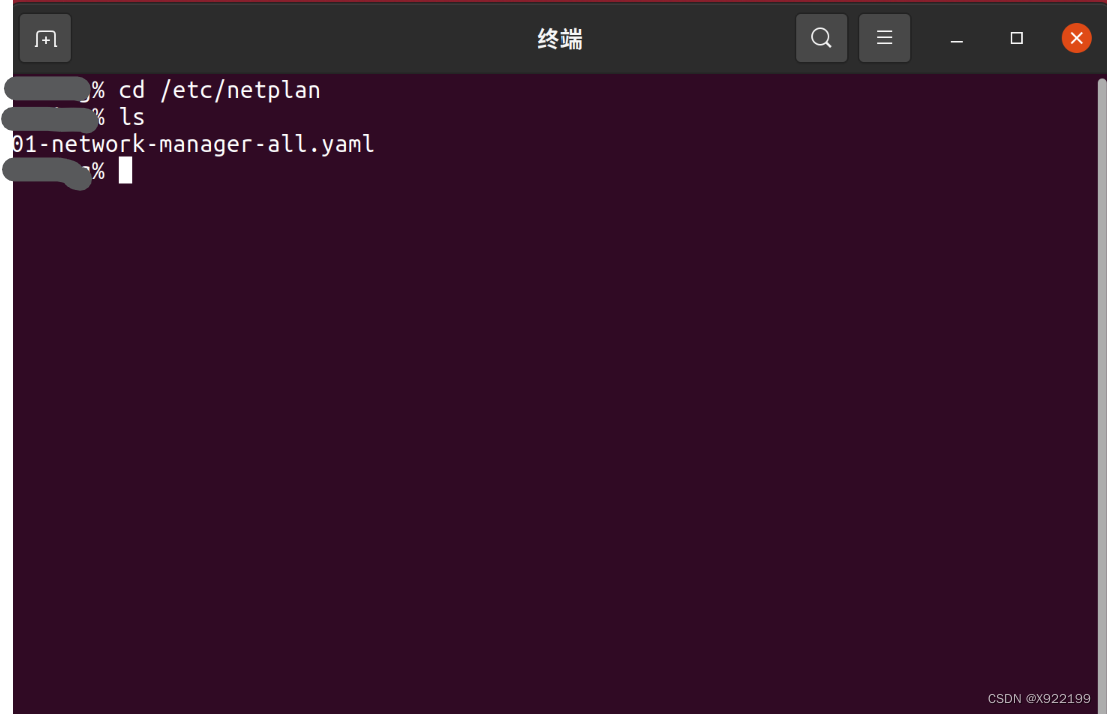This screenshot has width=1107, height=714.
Task: Click the blinking cursor block
Action: point(125,170)
